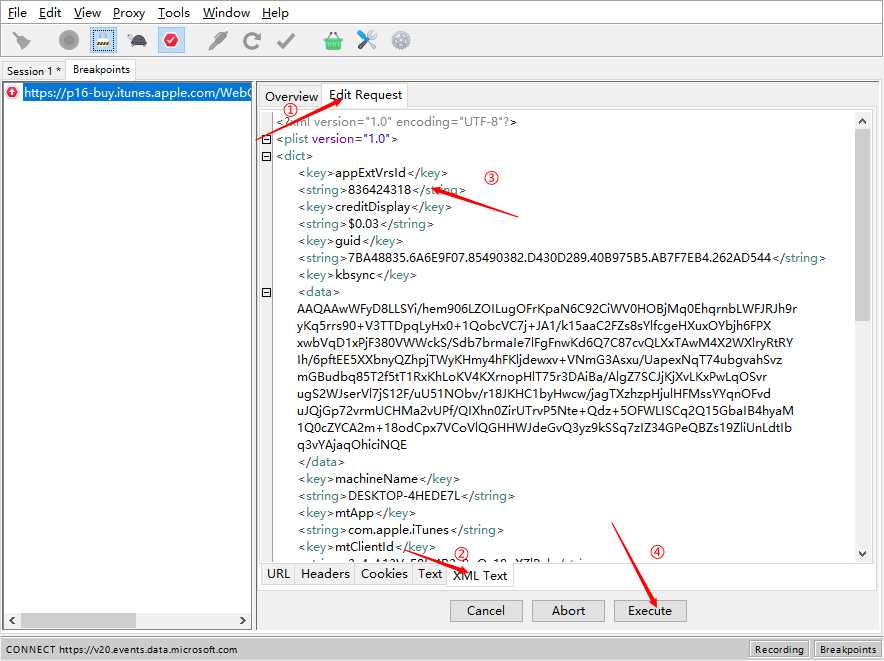Click the Execute button
The image size is (884, 661).
click(650, 611)
